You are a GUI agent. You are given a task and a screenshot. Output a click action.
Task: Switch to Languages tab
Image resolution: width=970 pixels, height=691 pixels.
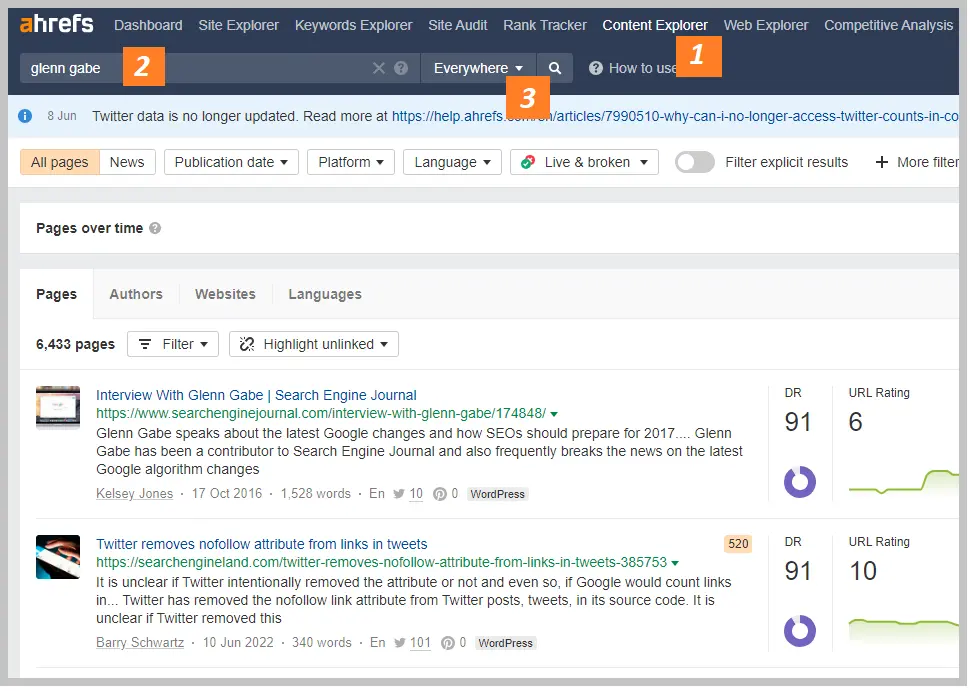[325, 294]
